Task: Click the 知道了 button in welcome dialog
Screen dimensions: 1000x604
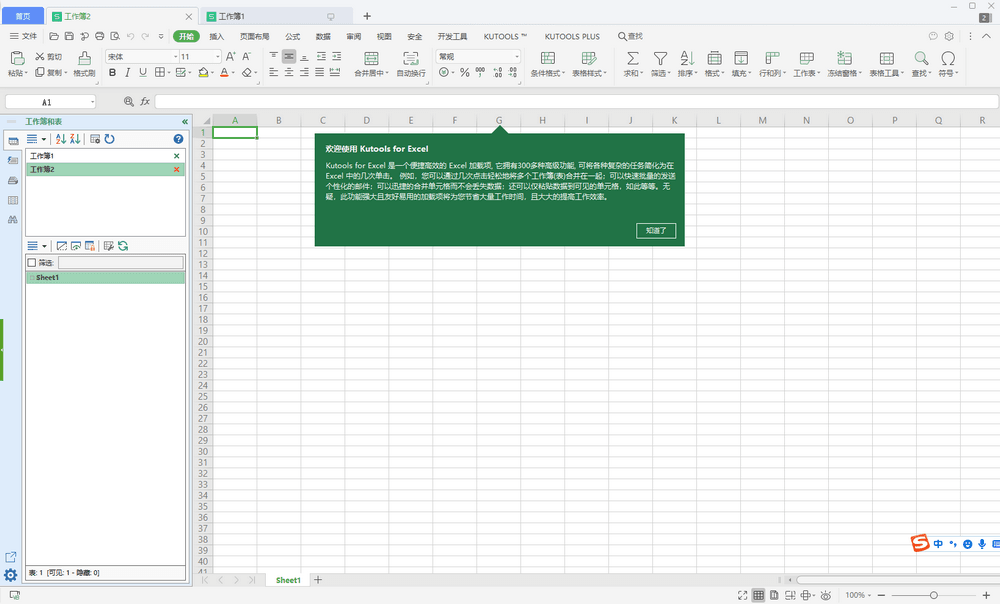Action: 656,230
